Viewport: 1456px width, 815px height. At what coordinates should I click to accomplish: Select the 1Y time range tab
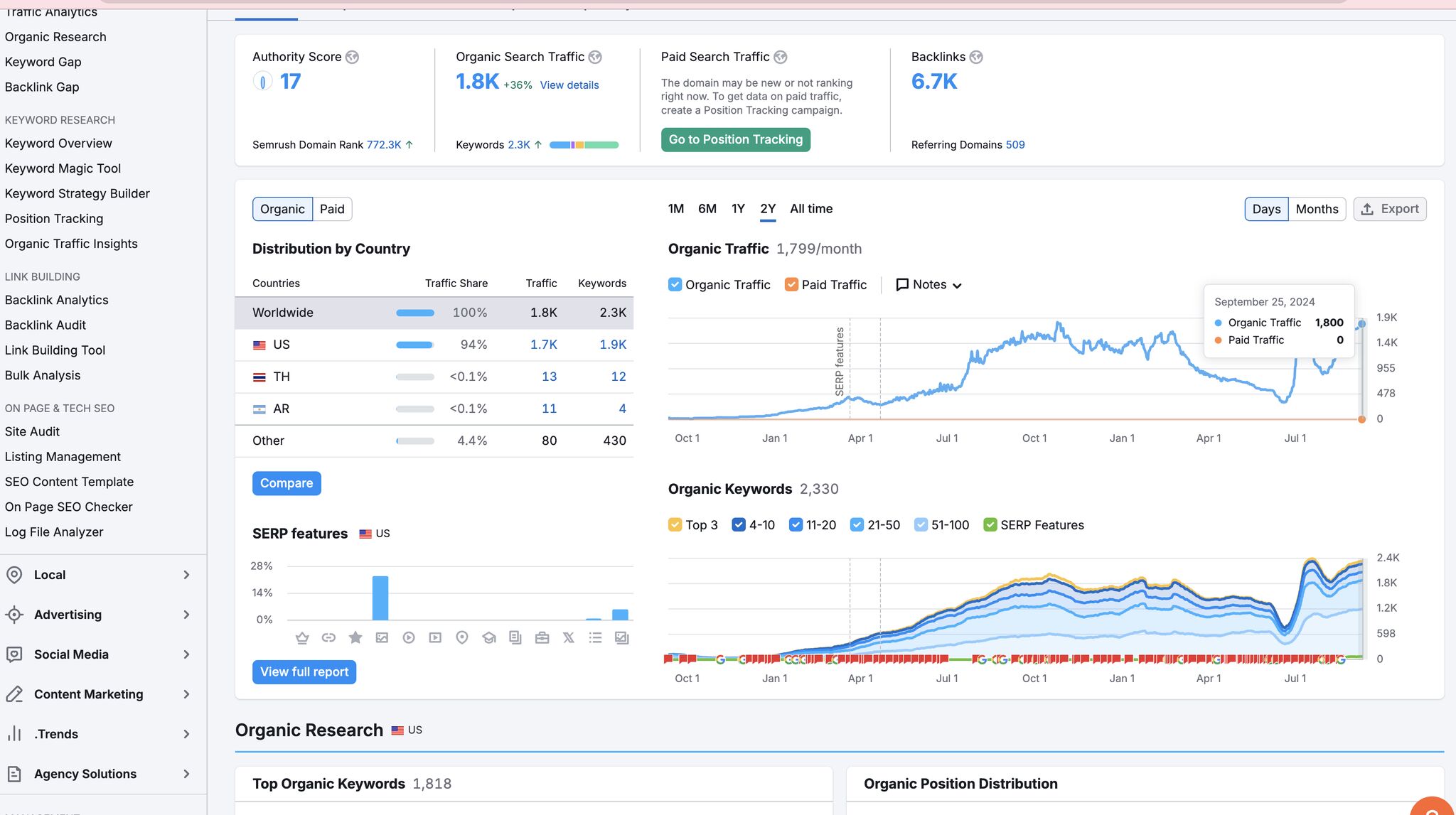click(x=738, y=209)
